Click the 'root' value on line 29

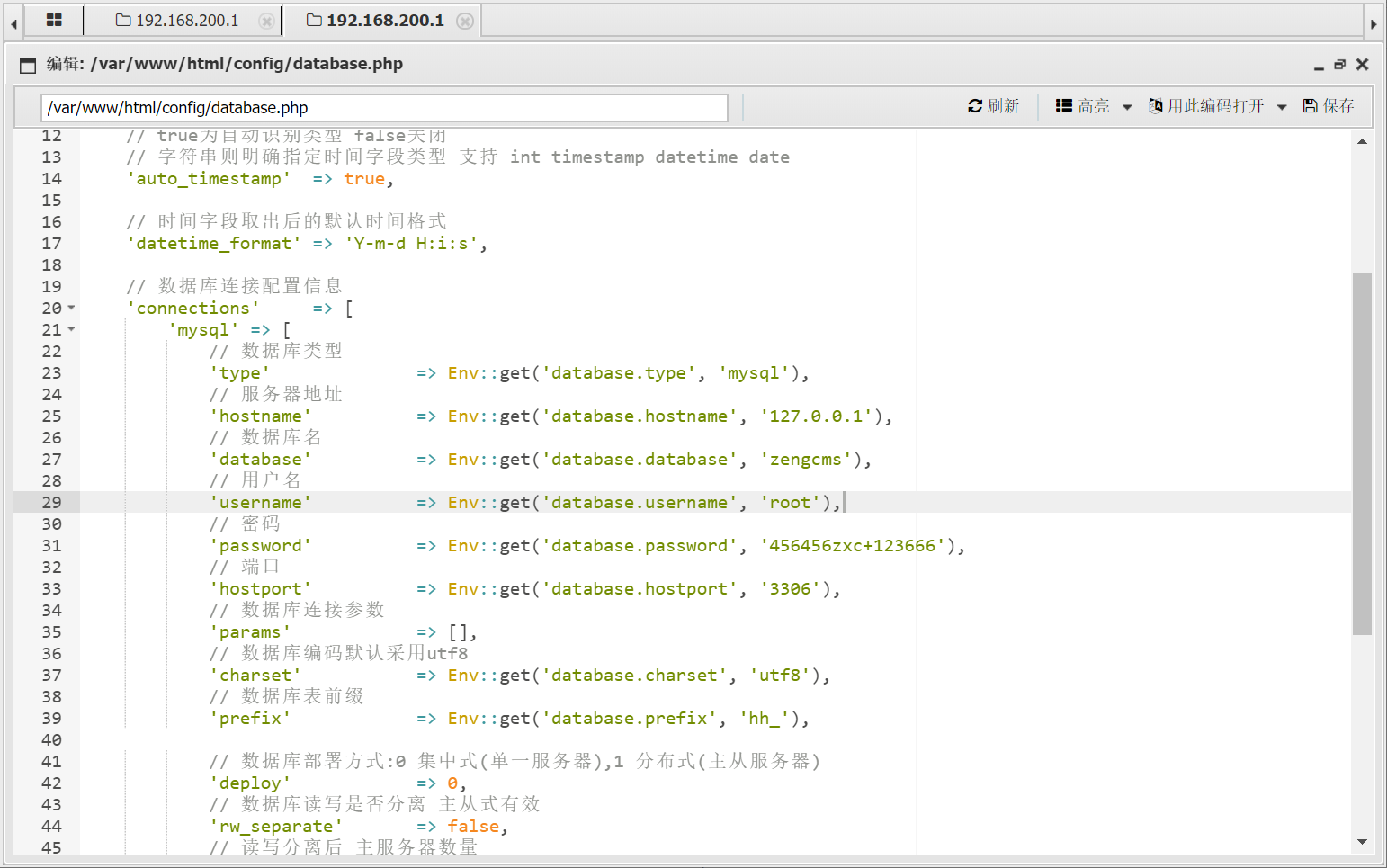[790, 503]
